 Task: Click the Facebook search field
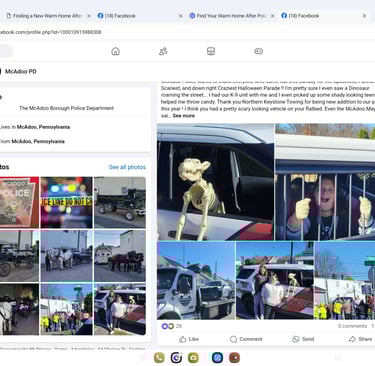(6, 51)
